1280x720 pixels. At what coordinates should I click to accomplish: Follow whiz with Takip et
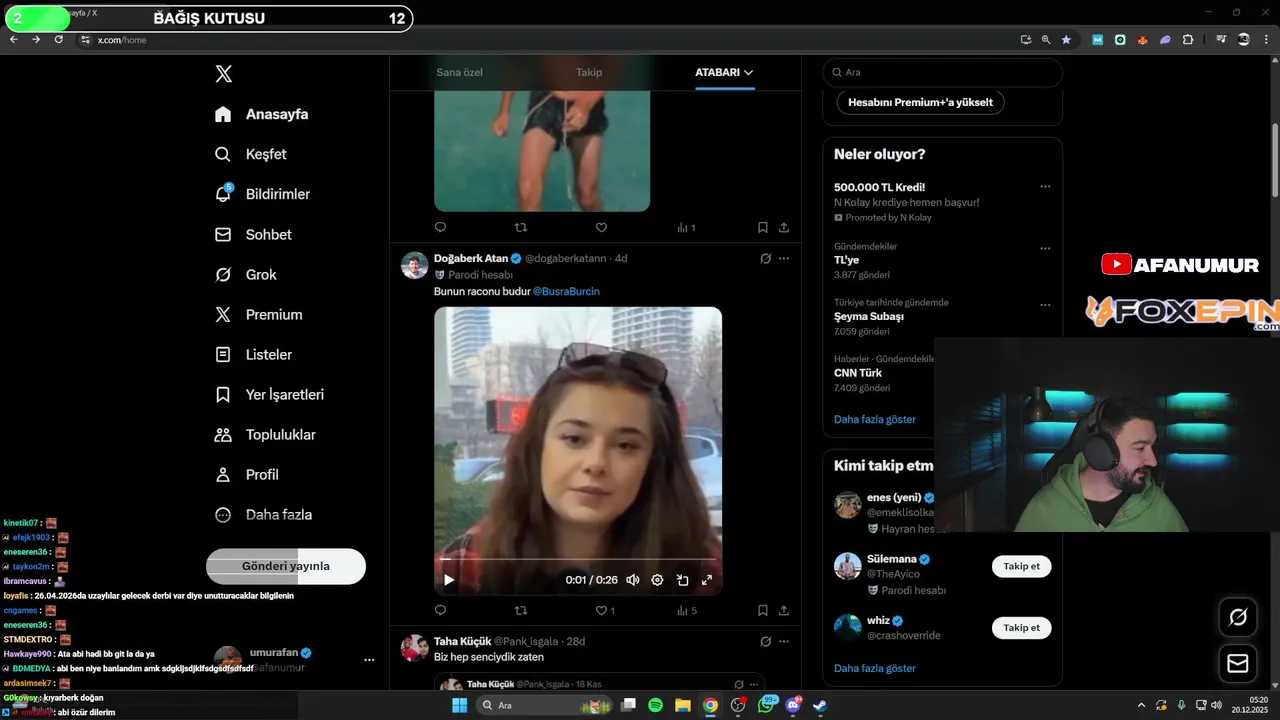pyautogui.click(x=1021, y=628)
